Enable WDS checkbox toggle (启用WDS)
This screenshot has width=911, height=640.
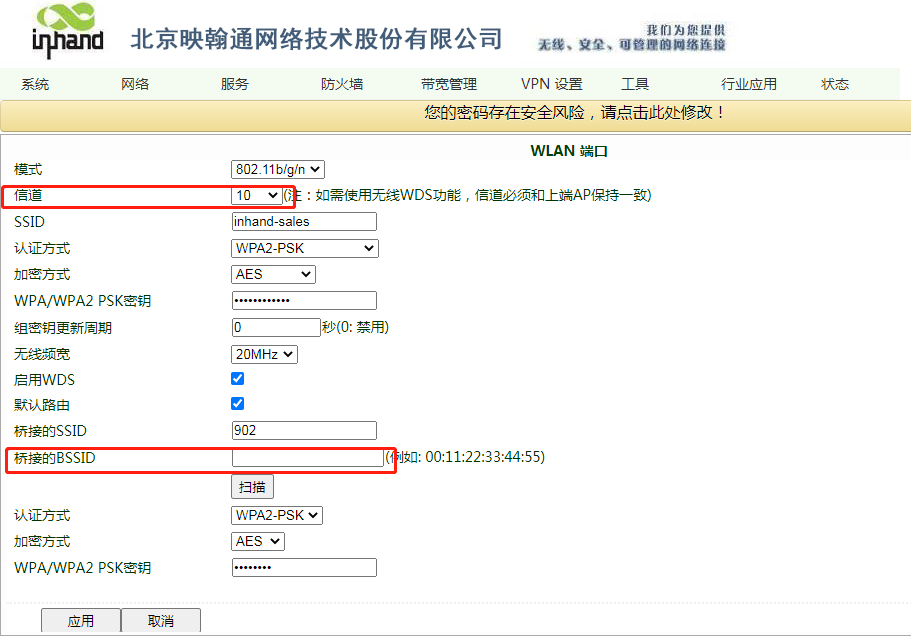237,379
